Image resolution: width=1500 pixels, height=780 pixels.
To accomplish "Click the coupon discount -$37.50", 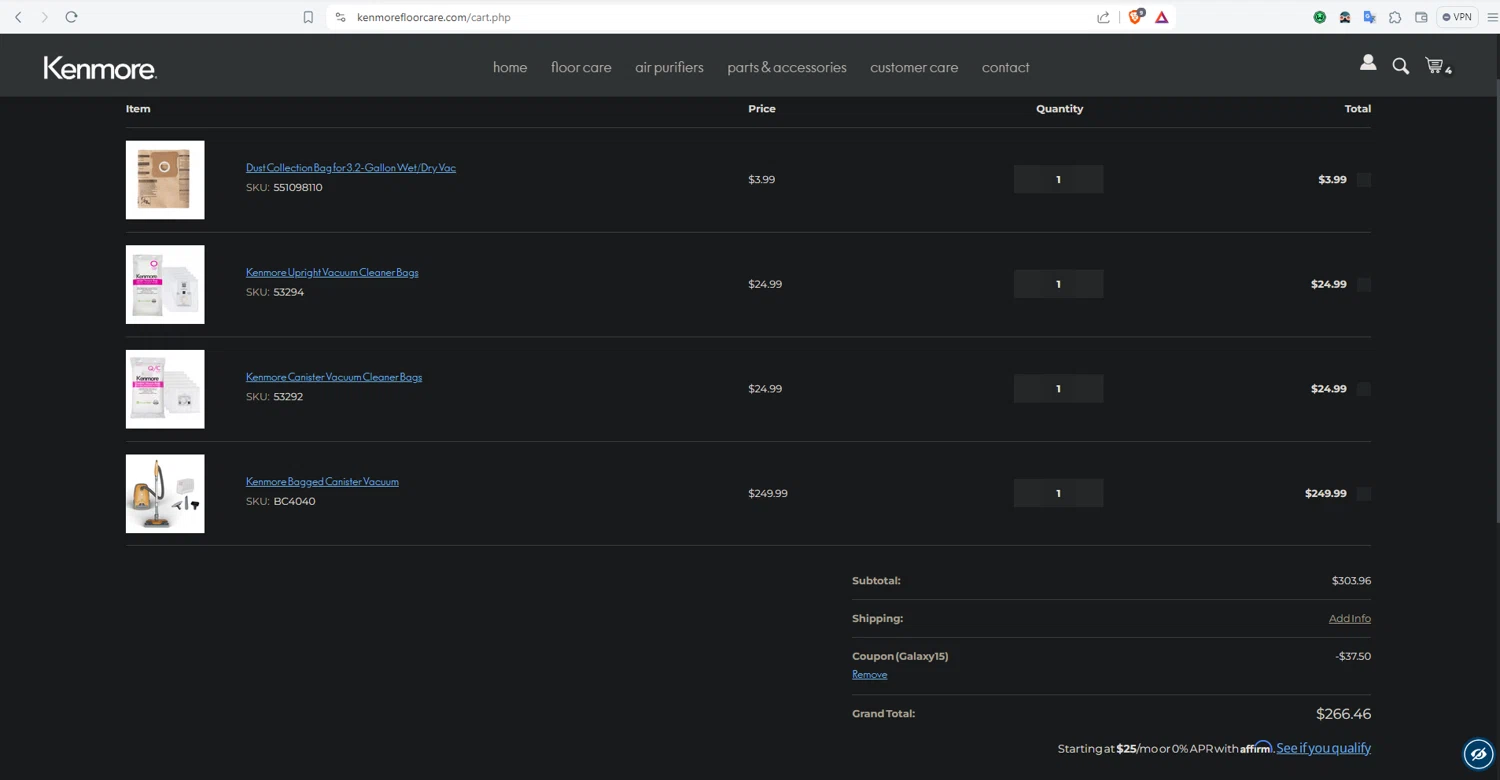I will point(1353,657).
